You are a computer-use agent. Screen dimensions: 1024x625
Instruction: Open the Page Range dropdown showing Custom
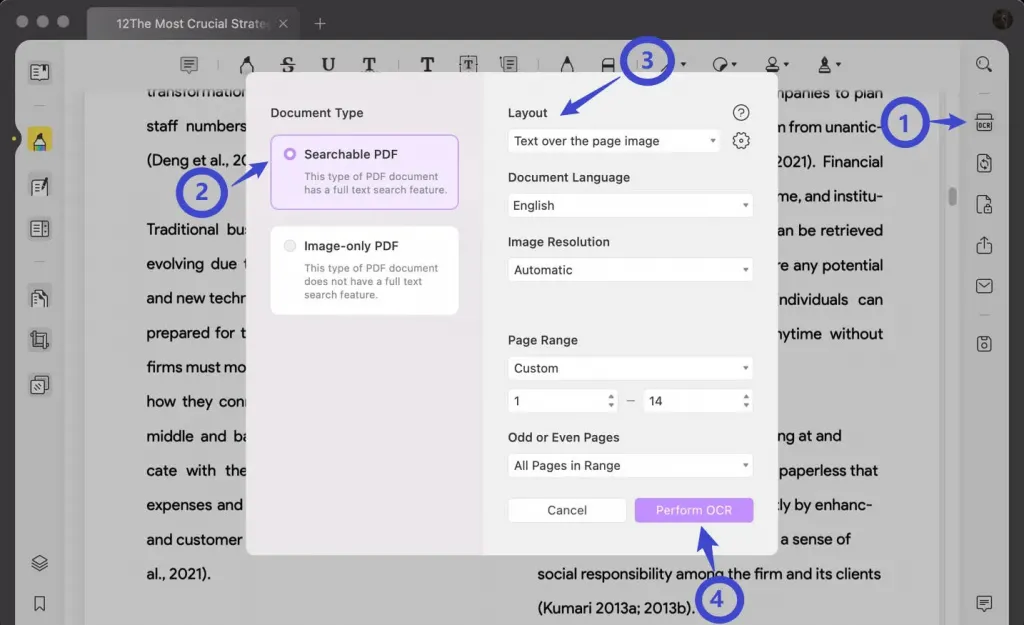[630, 368]
